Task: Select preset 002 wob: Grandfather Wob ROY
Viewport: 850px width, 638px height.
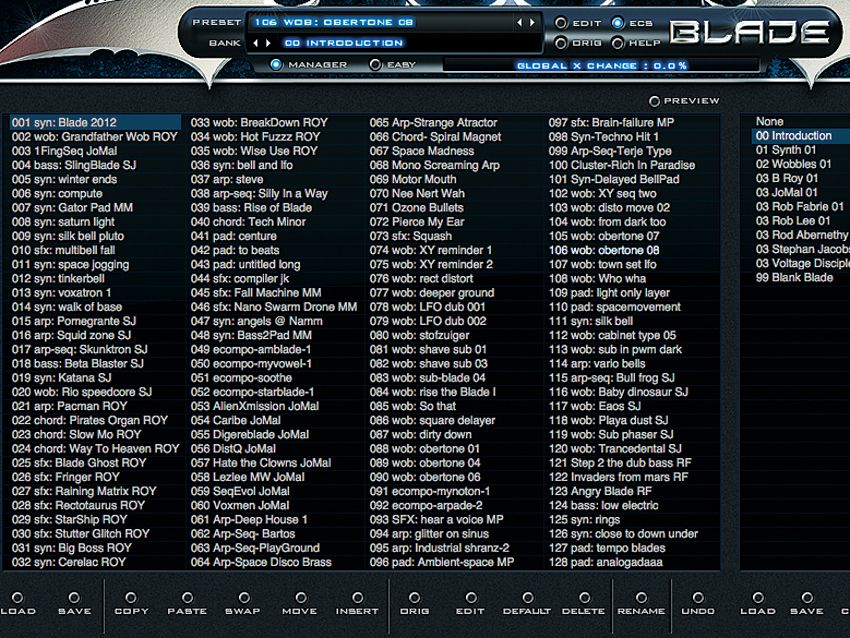Action: click(95, 137)
